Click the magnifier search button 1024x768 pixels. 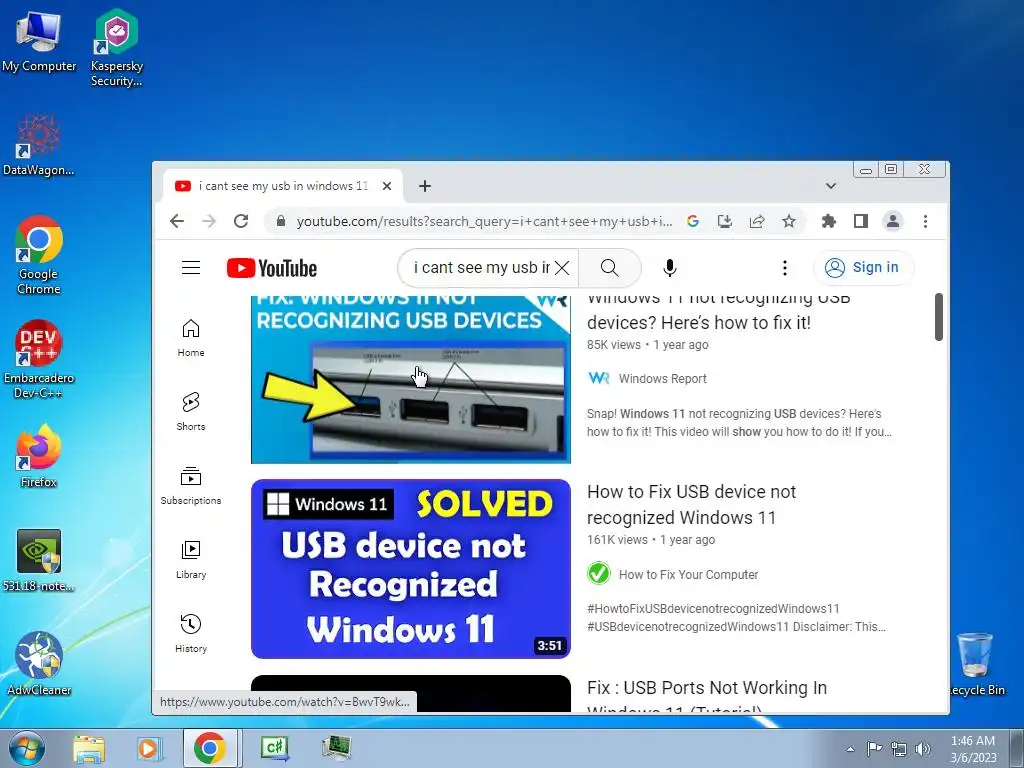point(609,268)
